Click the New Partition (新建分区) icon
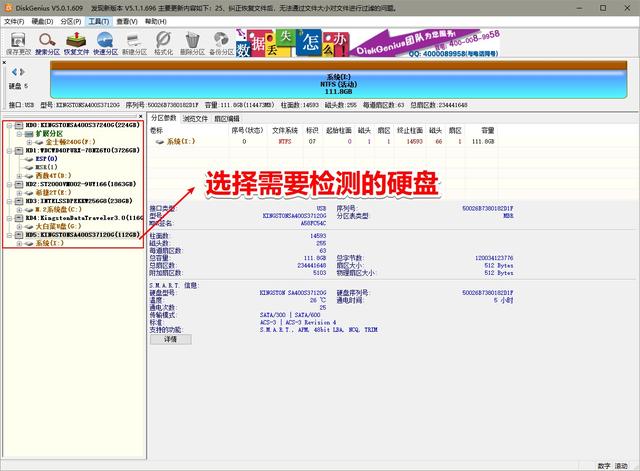The height and width of the screenshot is (471, 640). 134,44
